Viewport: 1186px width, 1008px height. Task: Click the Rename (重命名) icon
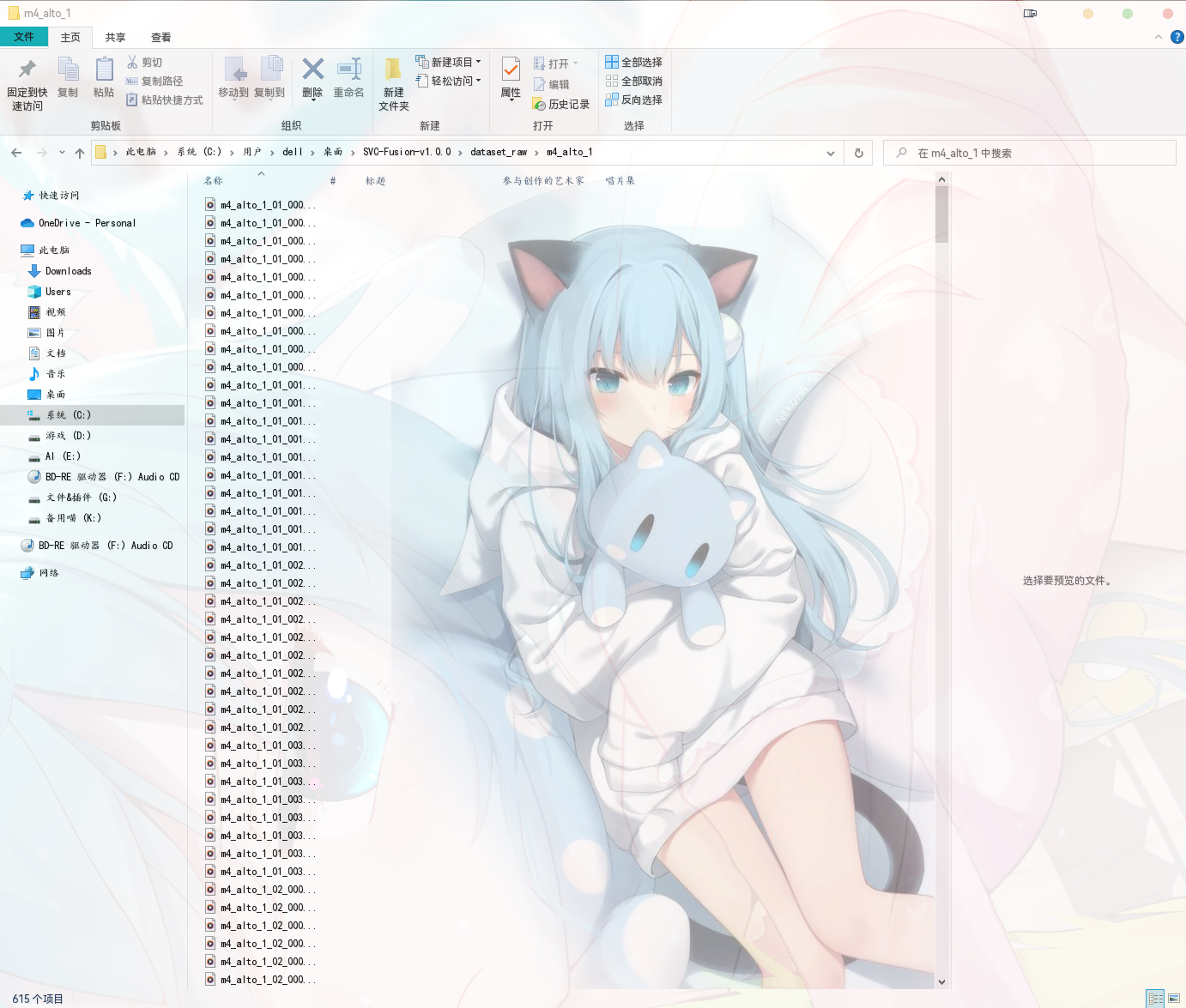point(349,69)
